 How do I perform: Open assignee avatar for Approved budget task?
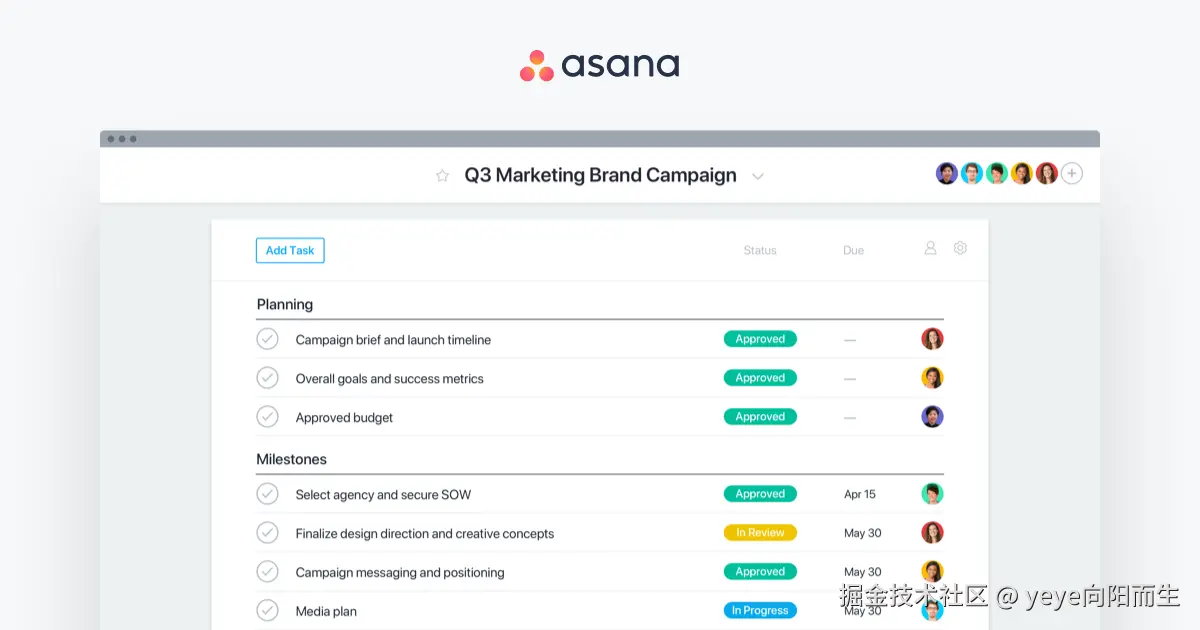[932, 417]
